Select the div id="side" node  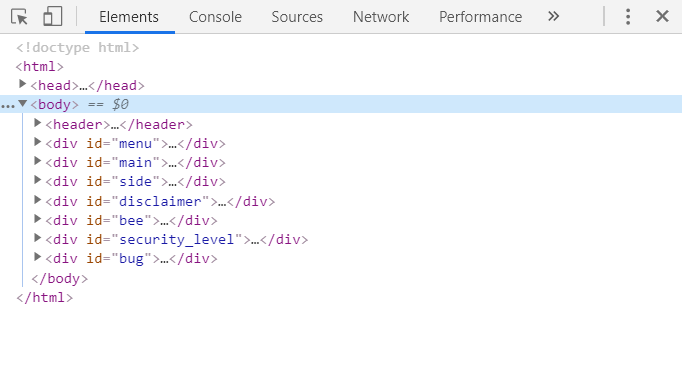pyautogui.click(x=135, y=181)
